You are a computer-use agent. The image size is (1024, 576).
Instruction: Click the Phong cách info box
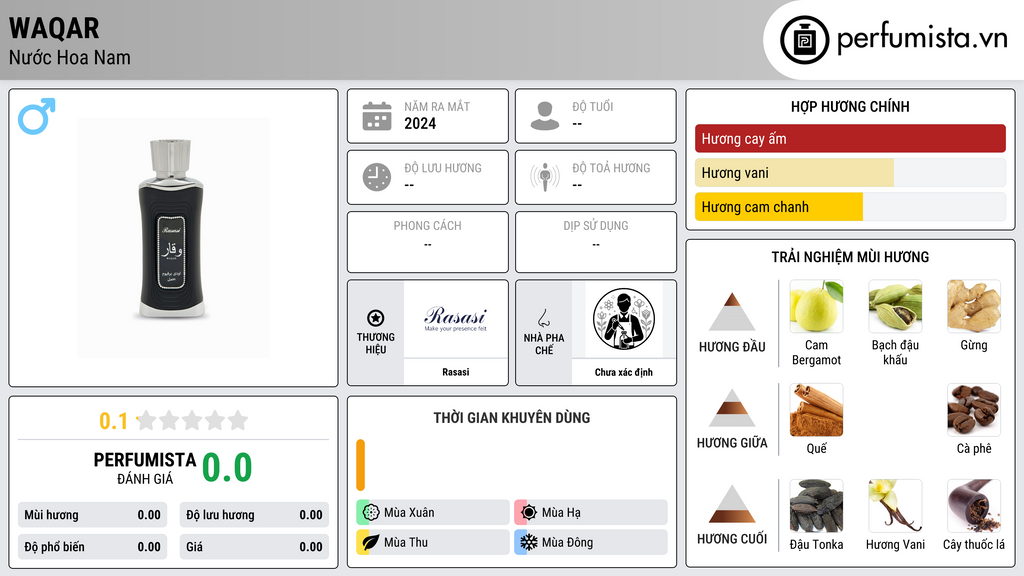point(428,242)
